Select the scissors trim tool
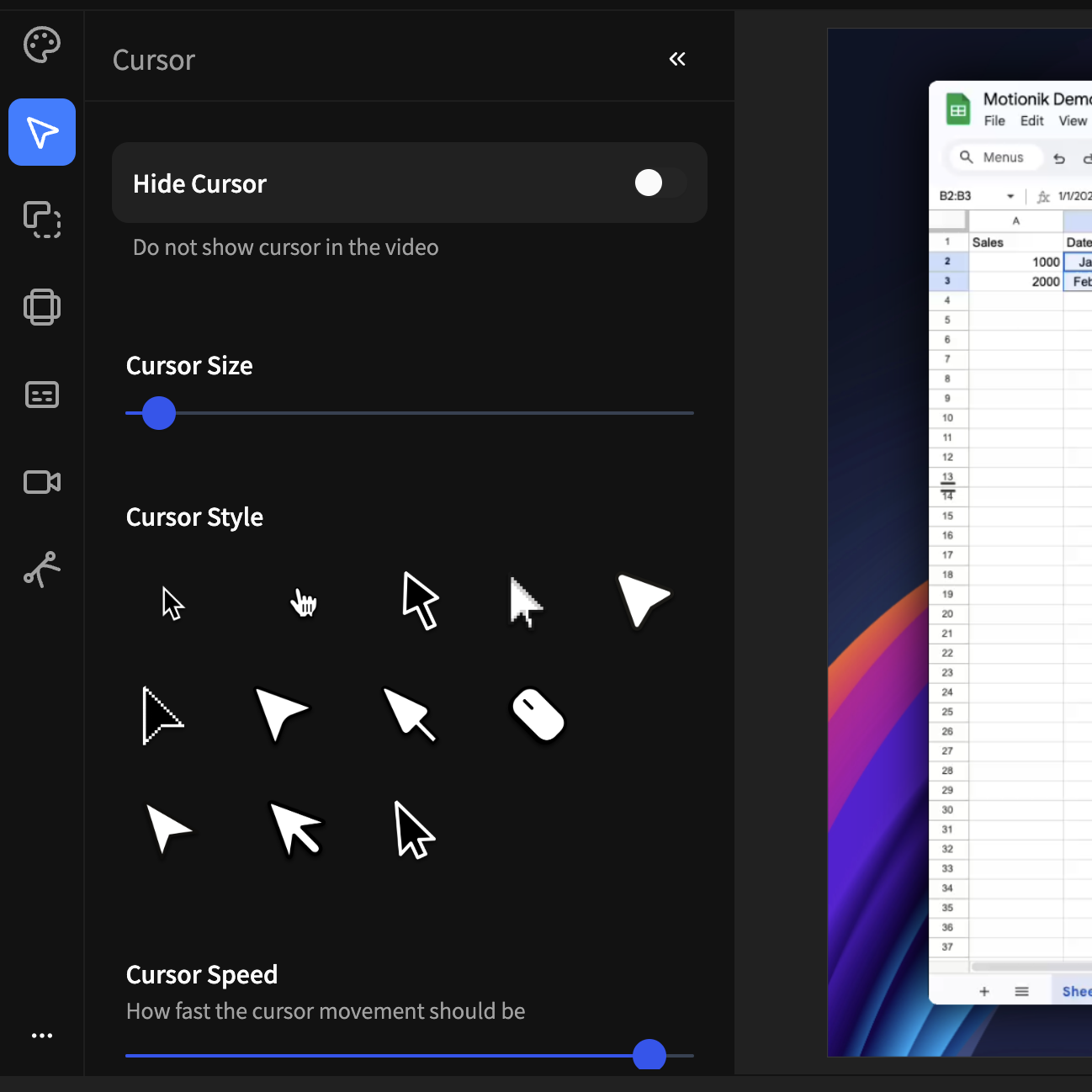 pos(41,570)
